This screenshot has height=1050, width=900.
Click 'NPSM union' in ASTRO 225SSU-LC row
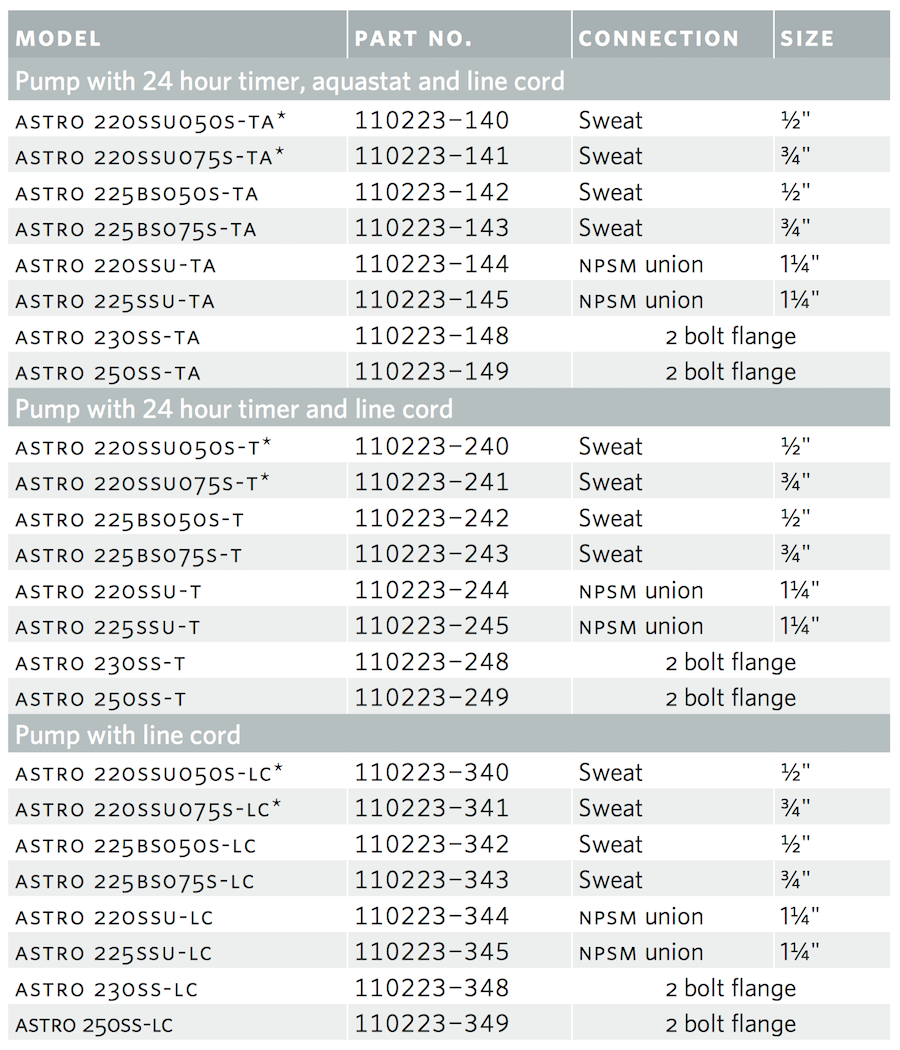coord(641,952)
